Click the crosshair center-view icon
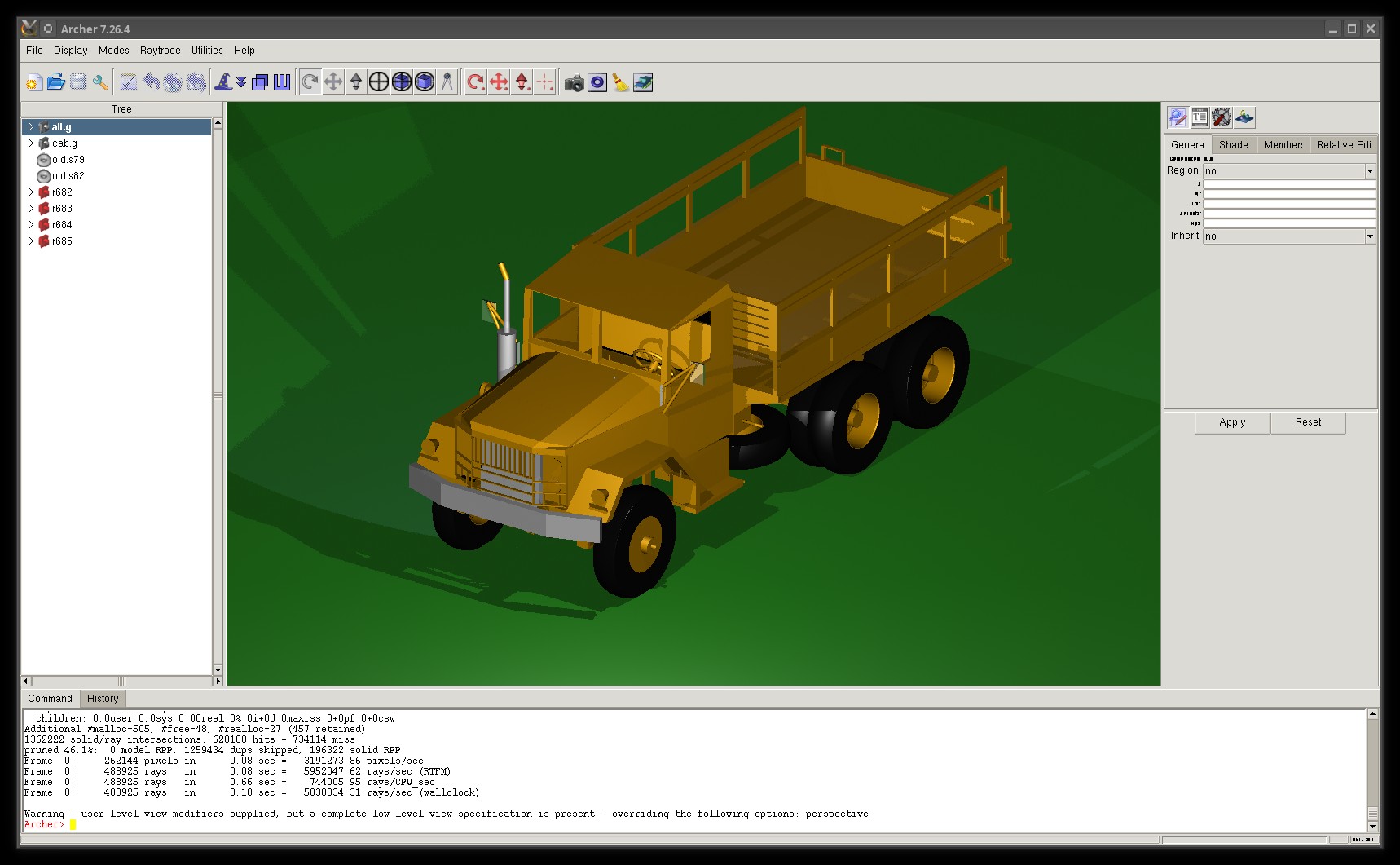Image resolution: width=1400 pixels, height=865 pixels. click(x=378, y=82)
